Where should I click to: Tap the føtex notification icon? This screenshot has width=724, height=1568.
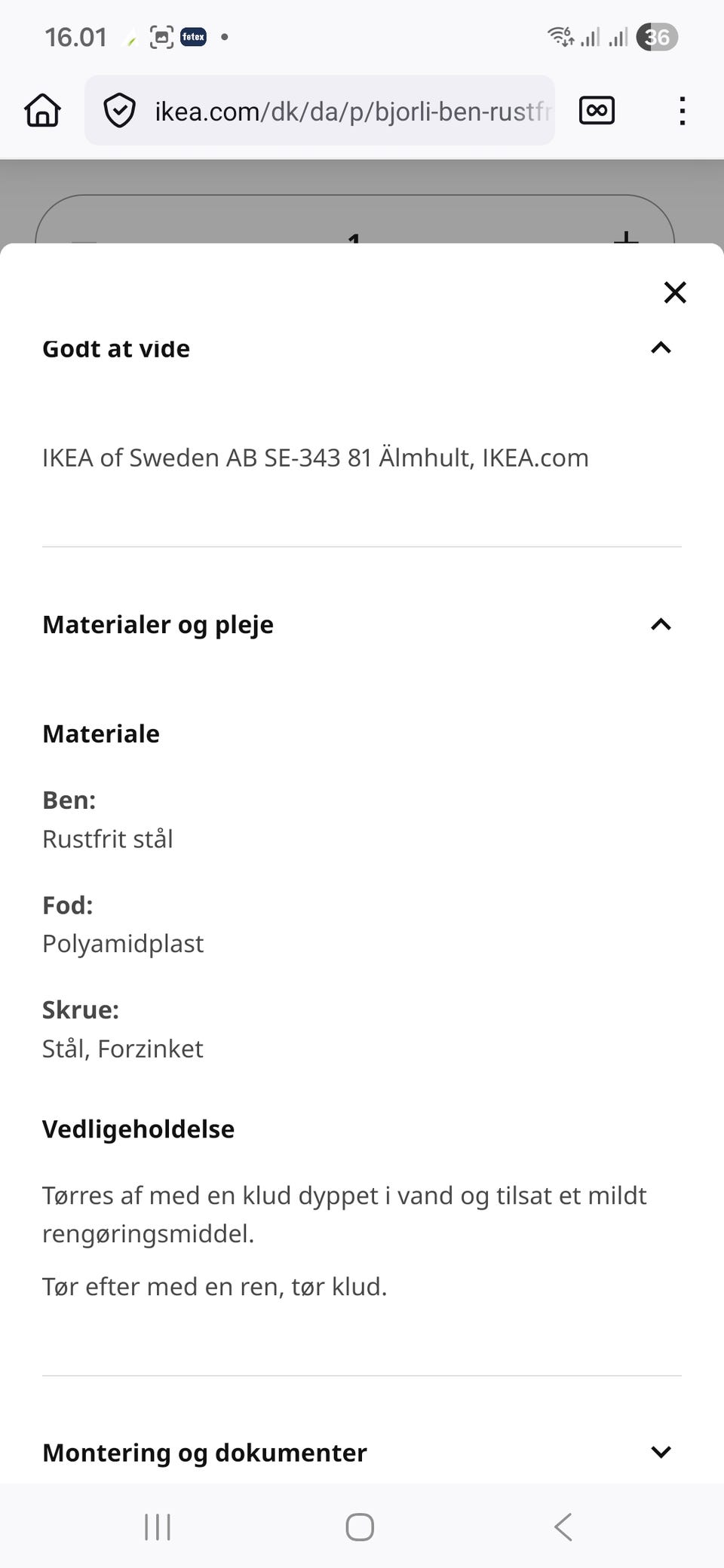pos(193,36)
